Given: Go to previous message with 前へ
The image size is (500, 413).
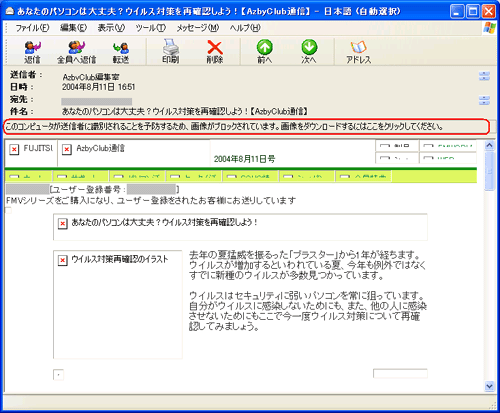Looking at the screenshot, I should pyautogui.click(x=265, y=52).
